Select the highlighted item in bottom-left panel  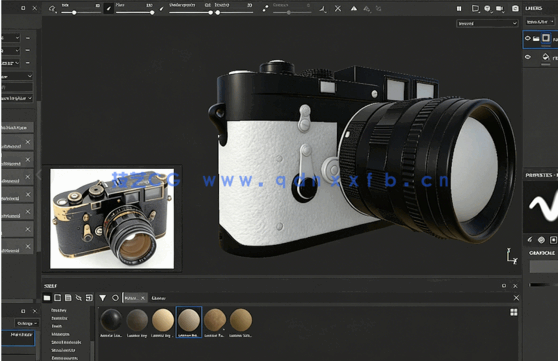pos(18,338)
